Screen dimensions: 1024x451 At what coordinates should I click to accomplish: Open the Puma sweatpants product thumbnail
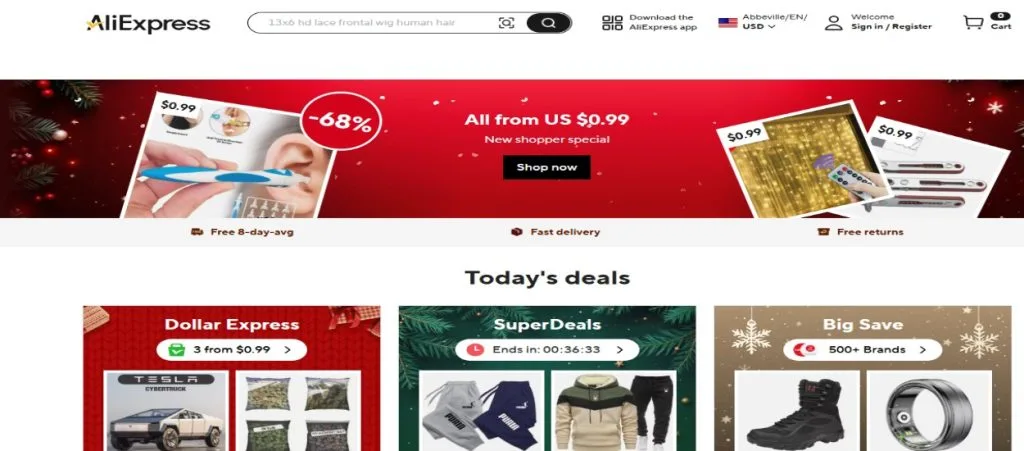click(x=481, y=411)
